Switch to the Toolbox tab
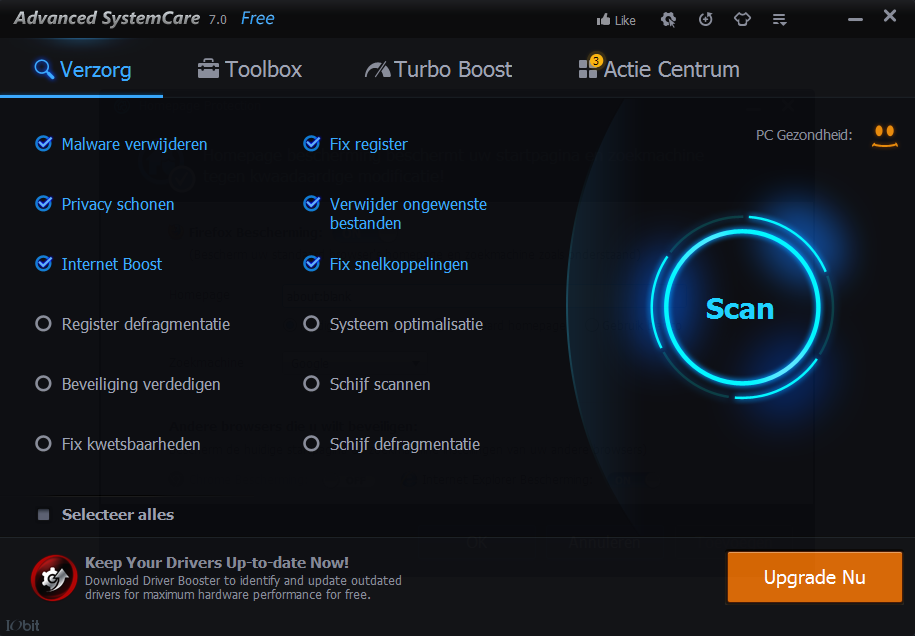Viewport: 915px width, 636px height. [250, 70]
